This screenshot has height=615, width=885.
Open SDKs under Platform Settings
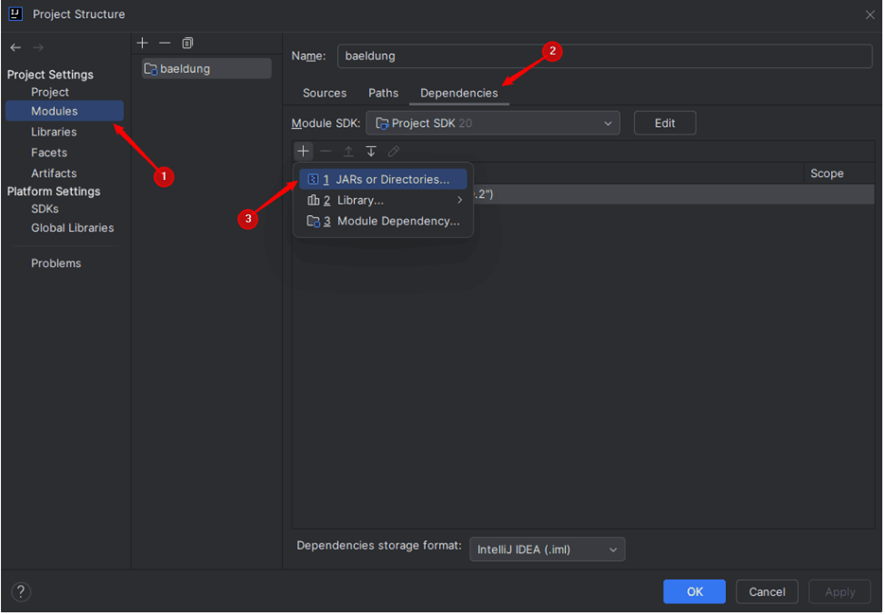tap(45, 209)
